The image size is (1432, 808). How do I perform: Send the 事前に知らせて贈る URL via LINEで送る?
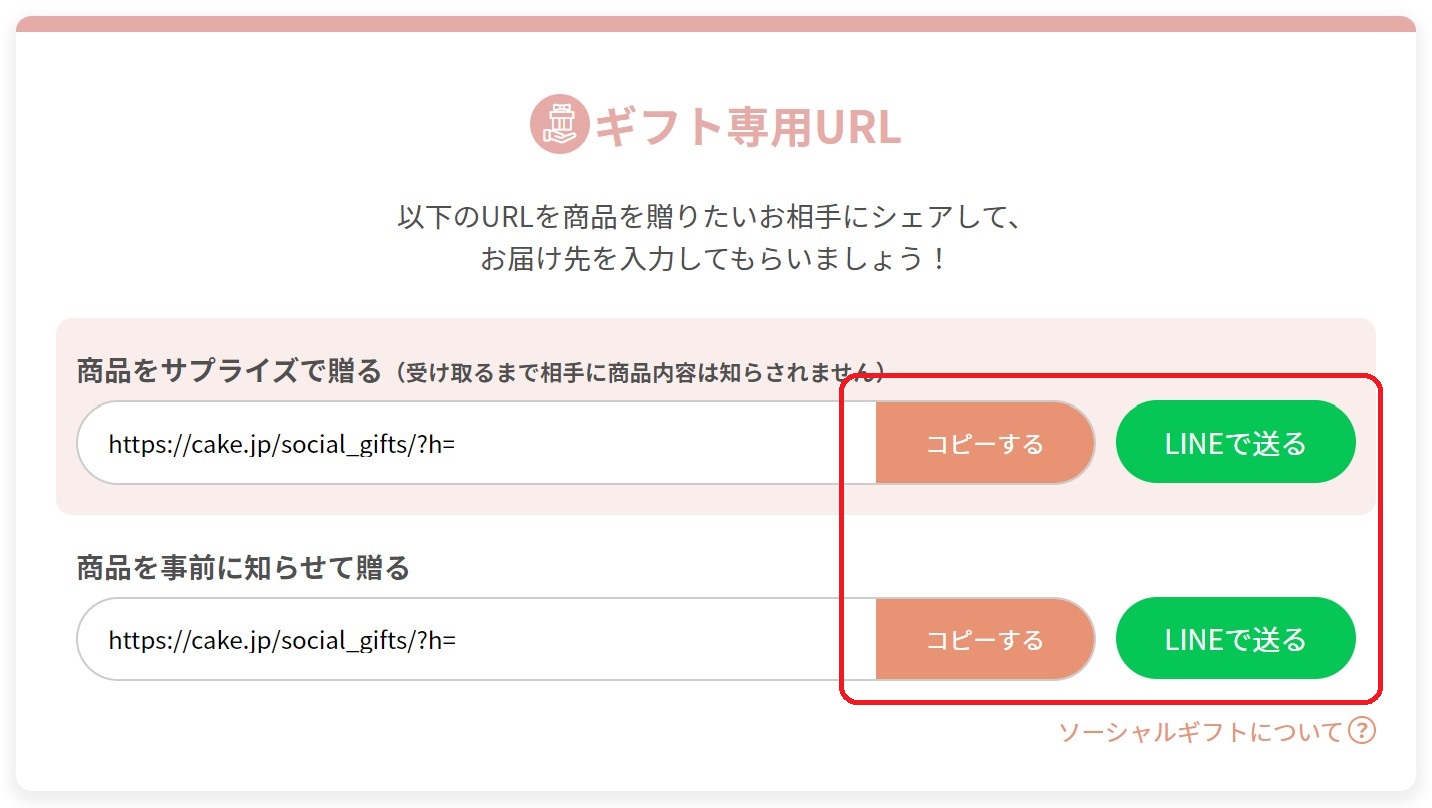pos(1236,639)
